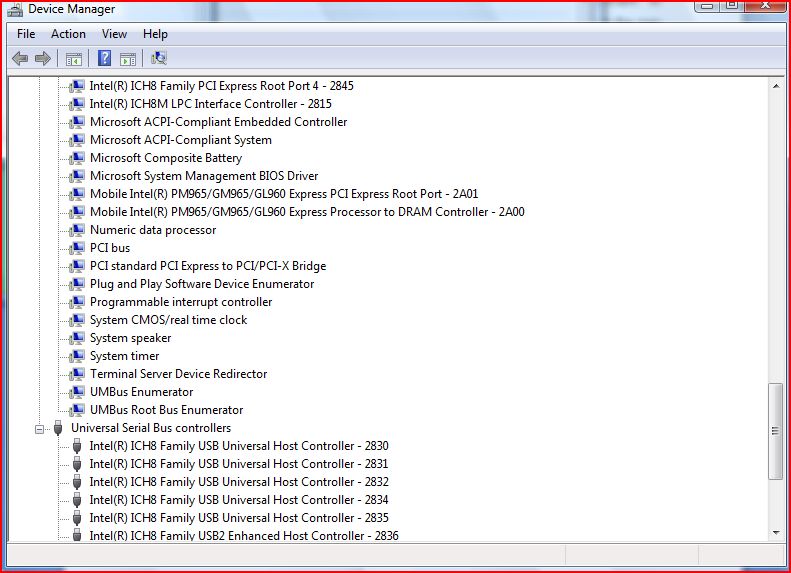Click the Back arrow toolbar icon
Viewport: 791px width, 573px height.
pos(20,59)
